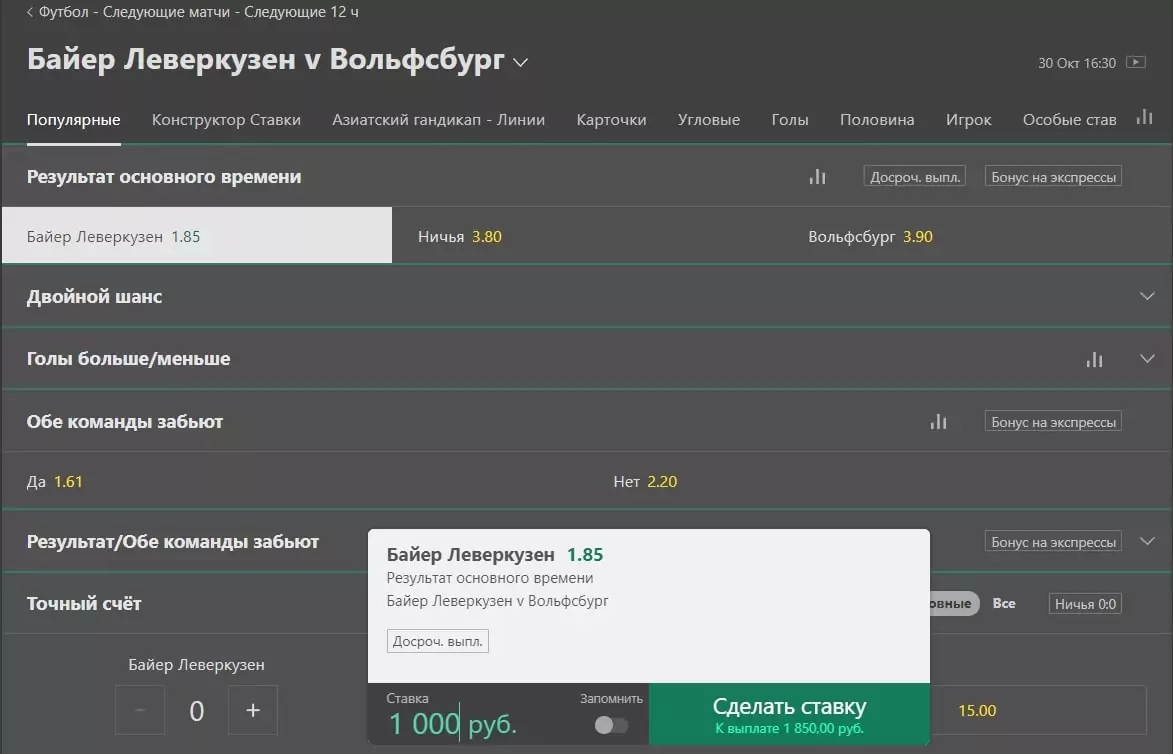Expand the Двойной шанс market

1147,296
